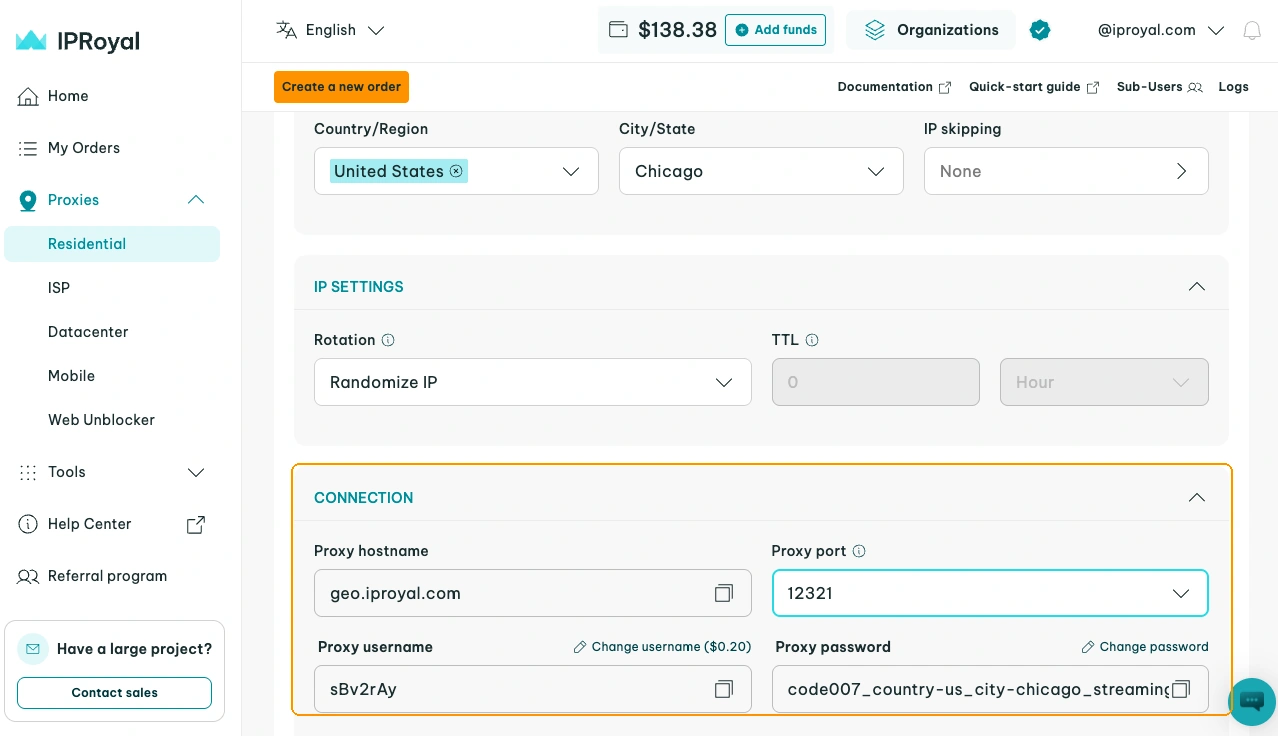Image resolution: width=1278 pixels, height=736 pixels.
Task: Open the Logs link
Action: click(1233, 87)
